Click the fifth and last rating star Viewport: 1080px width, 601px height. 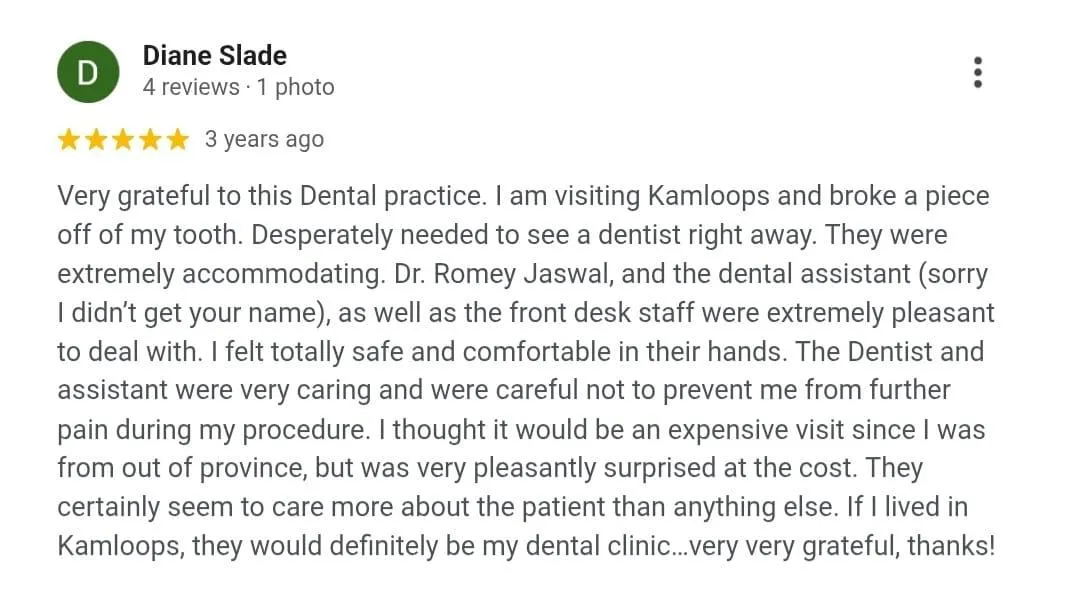tap(177, 140)
